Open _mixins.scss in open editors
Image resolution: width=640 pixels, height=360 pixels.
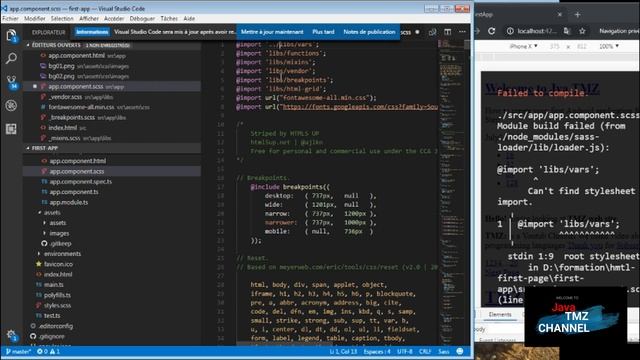pyautogui.click(x=65, y=138)
